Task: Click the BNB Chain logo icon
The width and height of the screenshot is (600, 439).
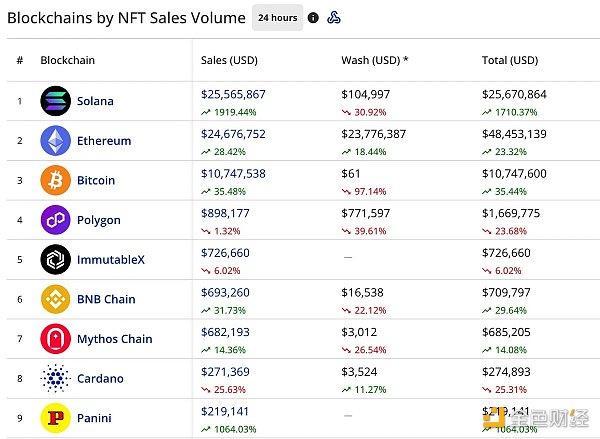Action: tap(55, 299)
